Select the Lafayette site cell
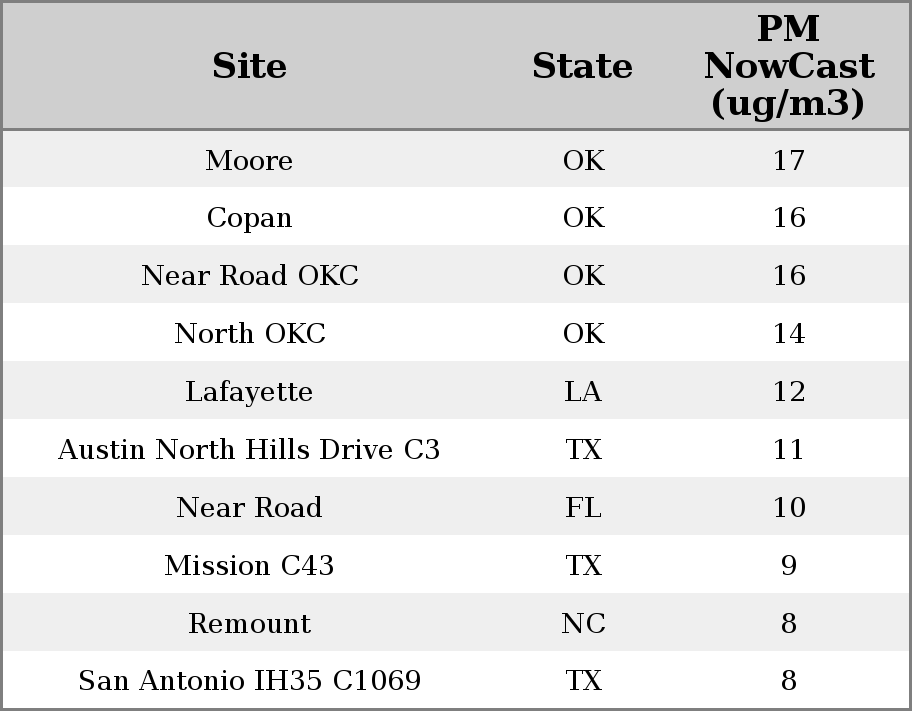Viewport: 912px width, 711px height. pos(249,392)
